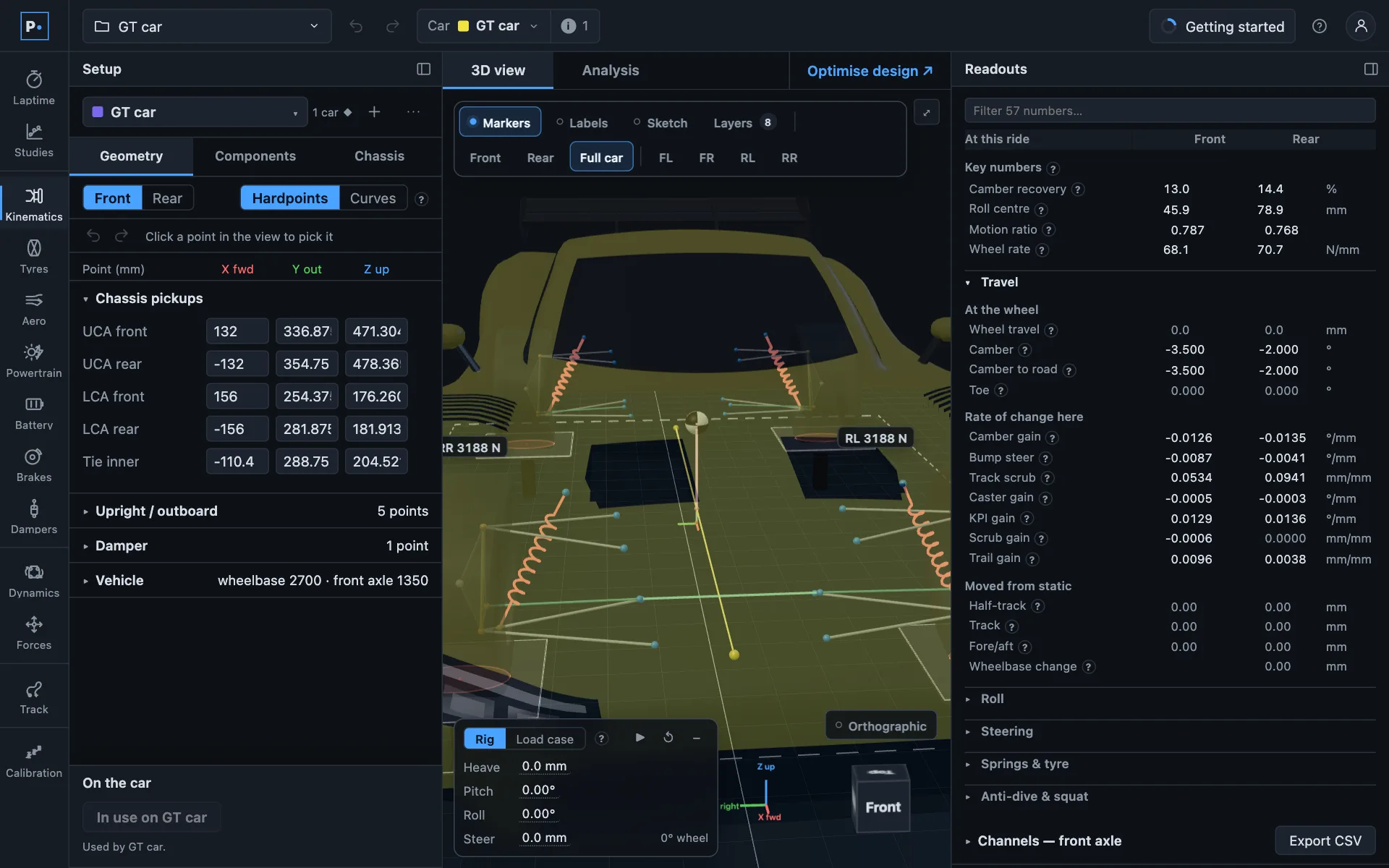
Task: Open the Battery section in the sidebar
Action: pyautogui.click(x=34, y=413)
